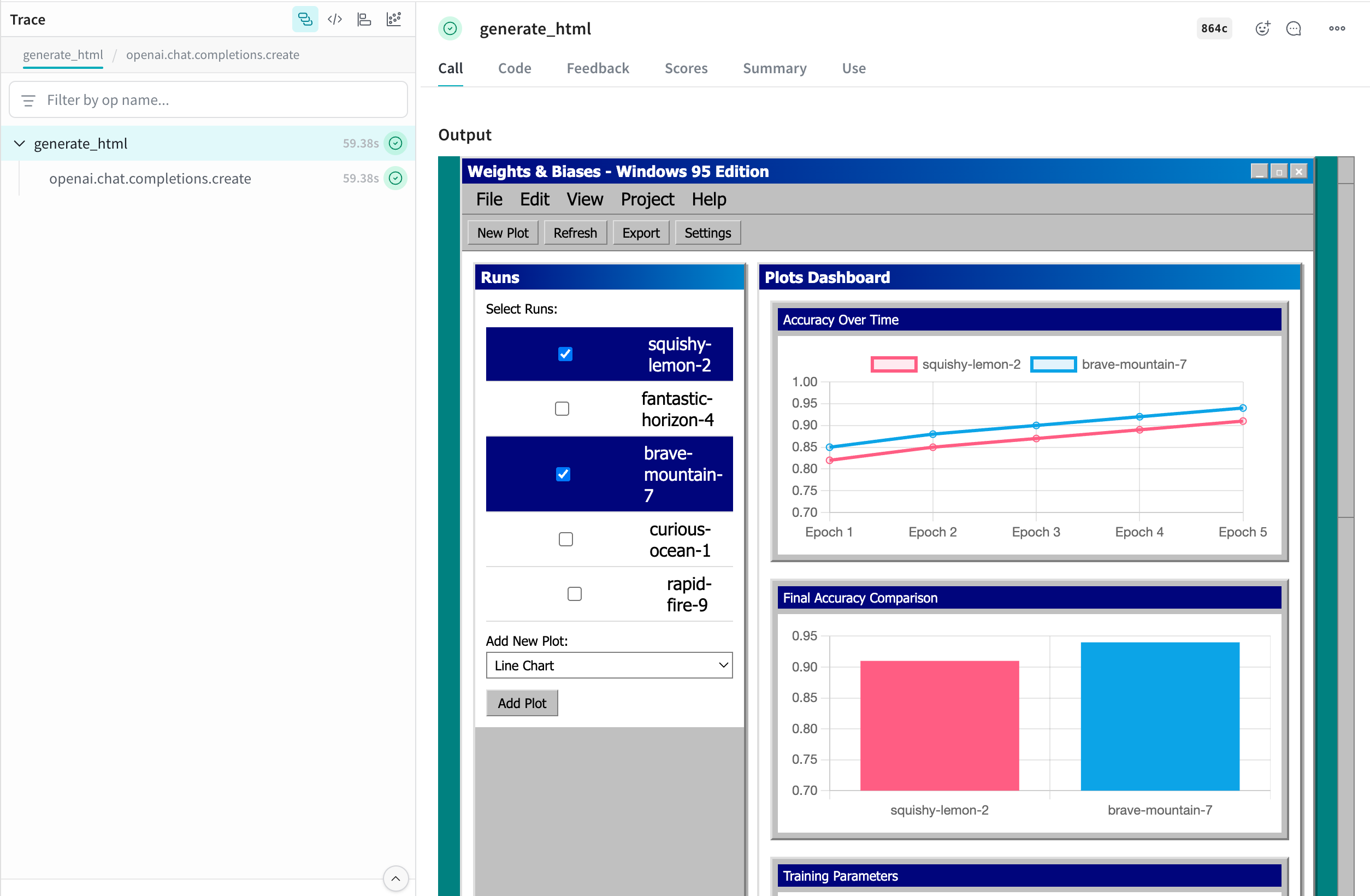
Task: Click the Add Plot button
Action: (x=522, y=703)
